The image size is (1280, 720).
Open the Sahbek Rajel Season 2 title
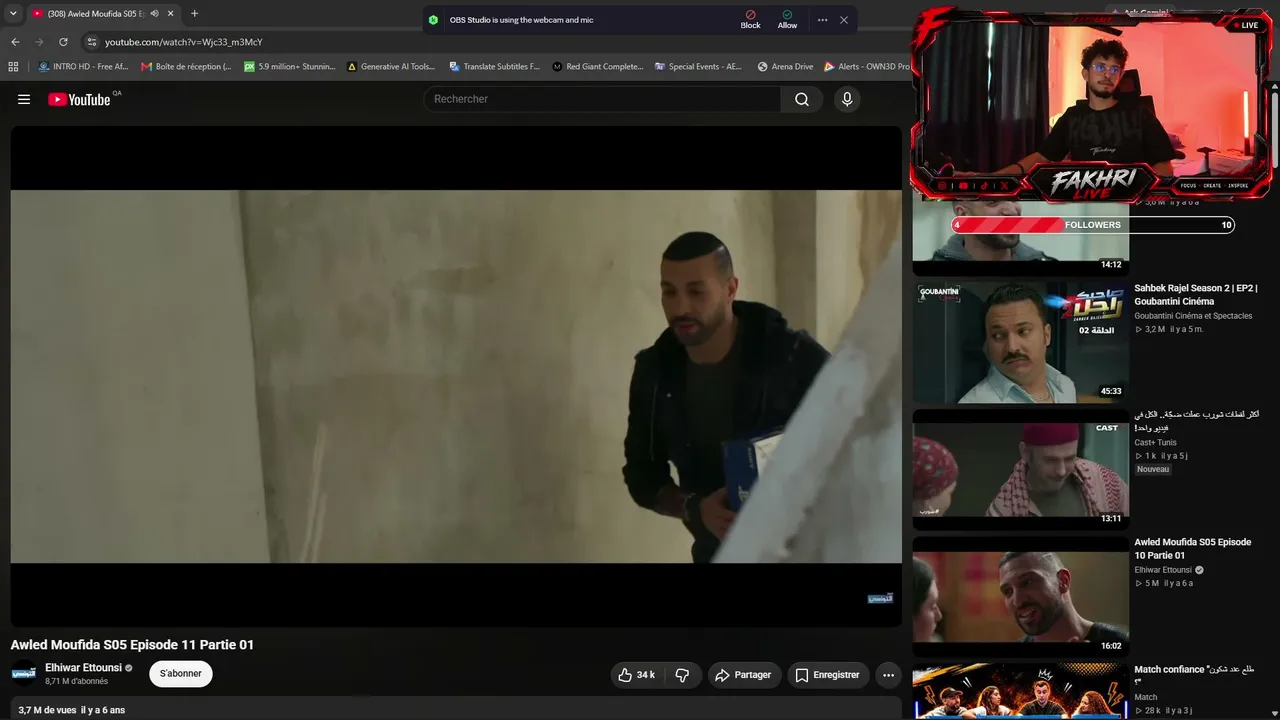point(1195,295)
